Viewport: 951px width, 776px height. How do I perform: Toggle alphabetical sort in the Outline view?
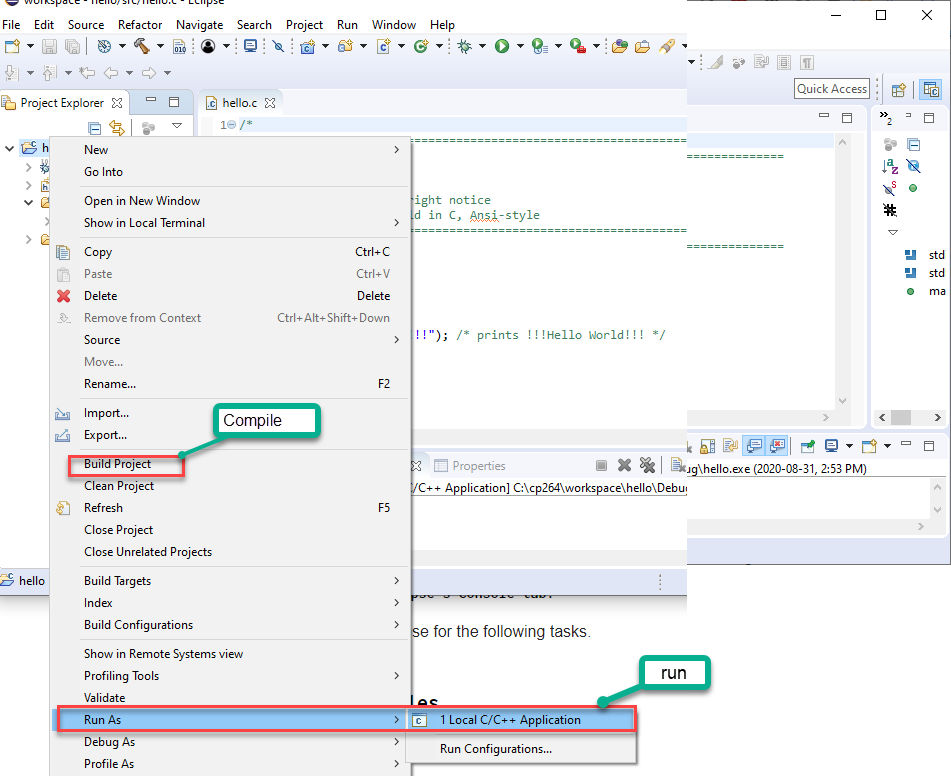(890, 166)
